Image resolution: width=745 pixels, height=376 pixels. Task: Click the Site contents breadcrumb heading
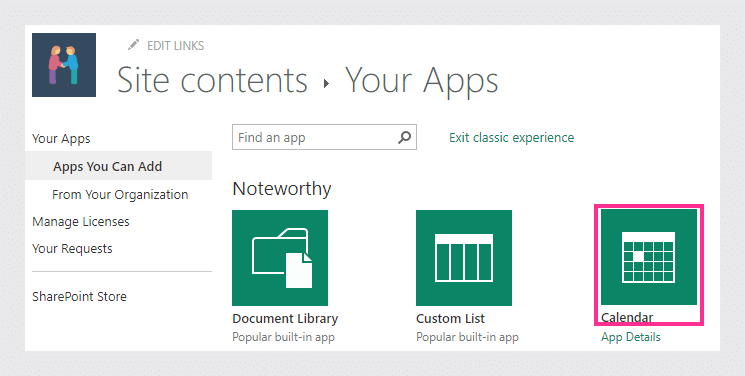212,80
